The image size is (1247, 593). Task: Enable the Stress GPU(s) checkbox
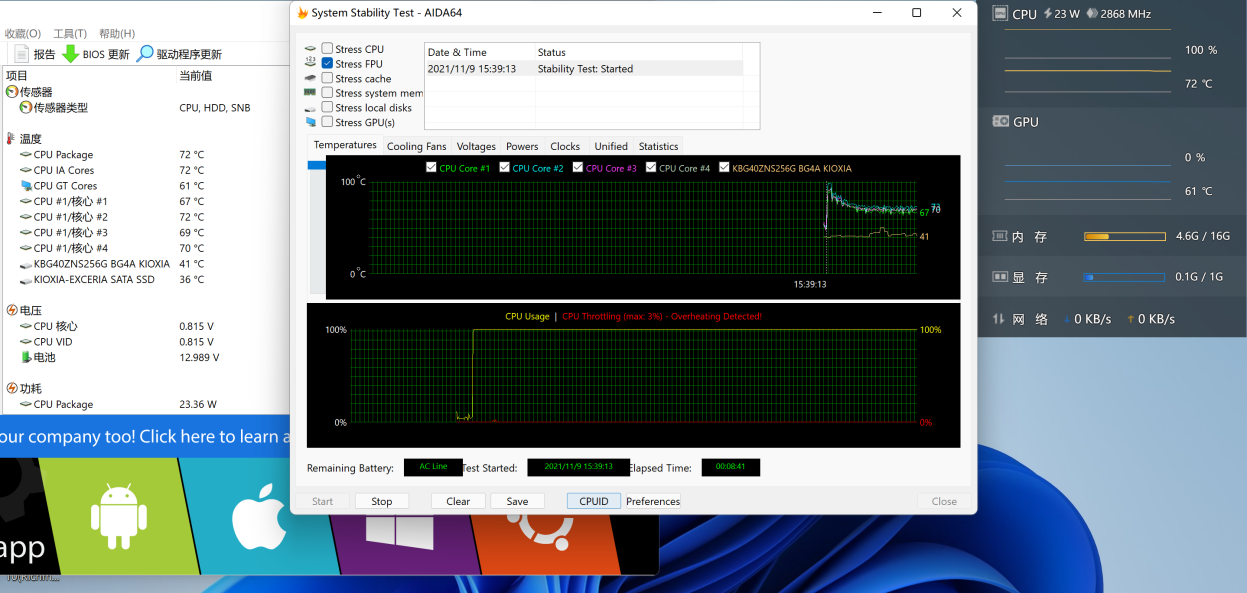pyautogui.click(x=327, y=122)
